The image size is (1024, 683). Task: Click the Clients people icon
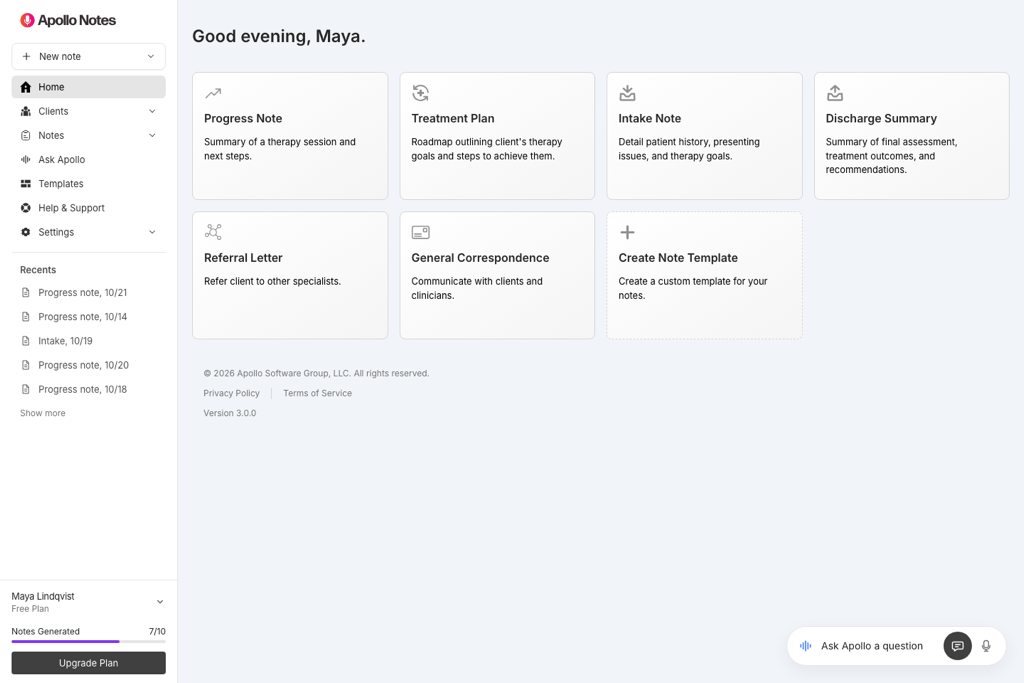coord(25,111)
